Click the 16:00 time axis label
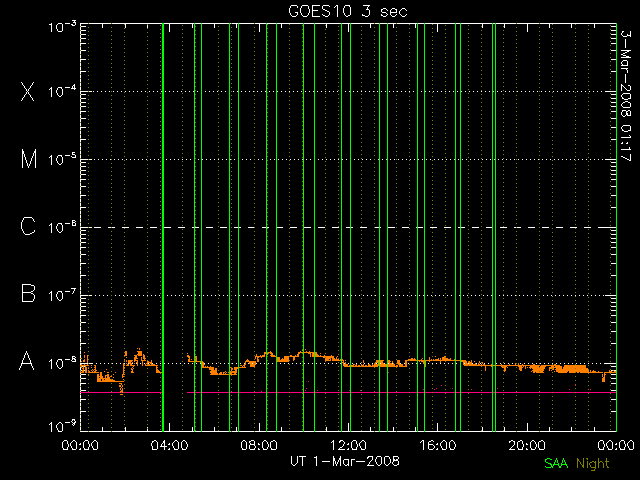Image resolution: width=640 pixels, height=480 pixels. 438,445
